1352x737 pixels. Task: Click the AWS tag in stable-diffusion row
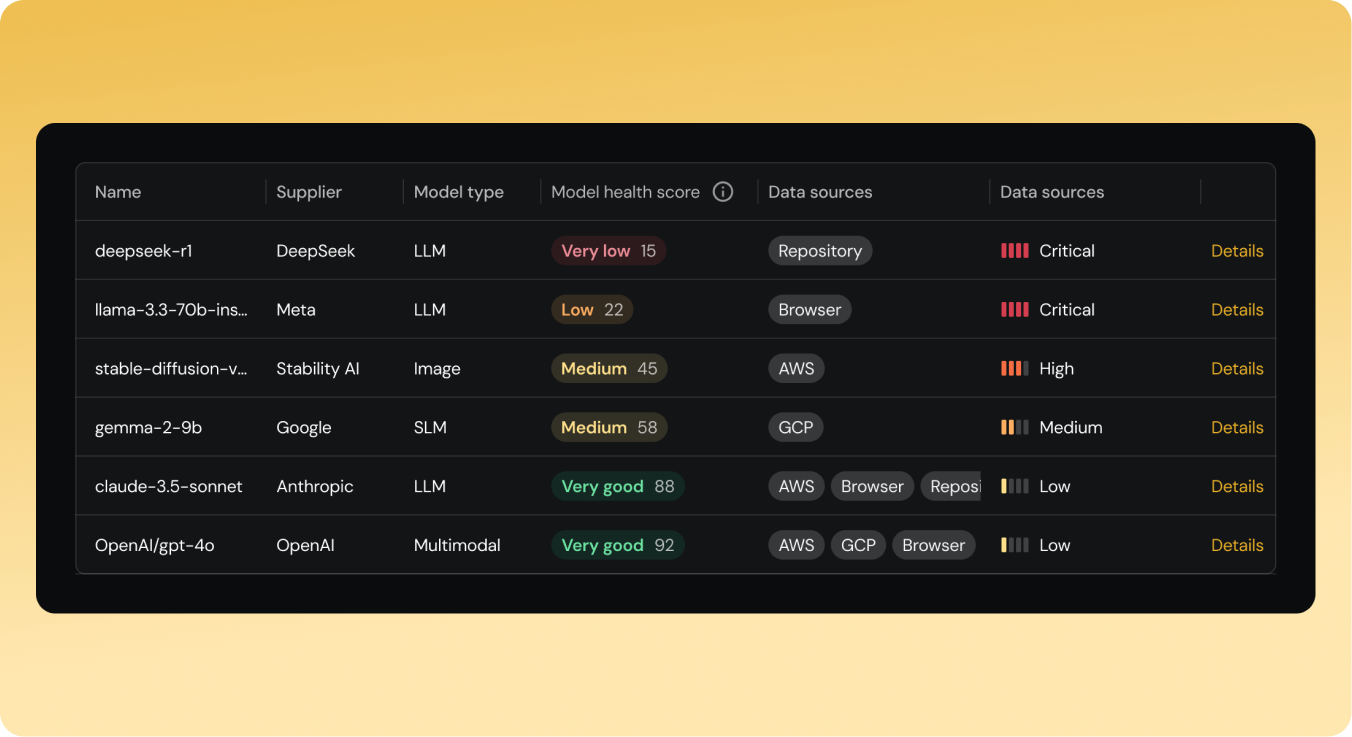coord(796,369)
